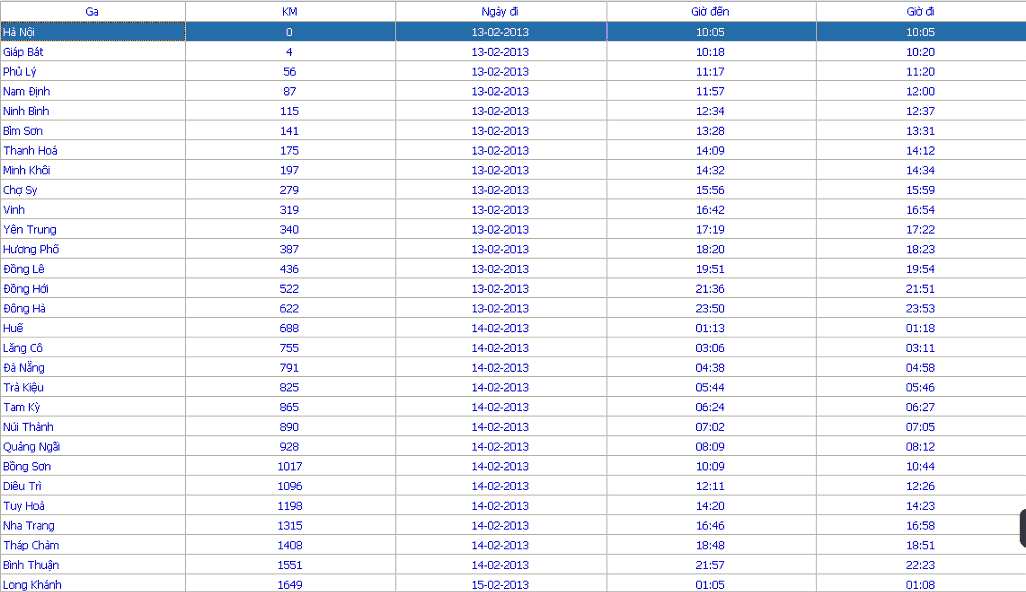The image size is (1026, 592).
Task: Select the Chợ Sy station cell
Action: (92, 190)
